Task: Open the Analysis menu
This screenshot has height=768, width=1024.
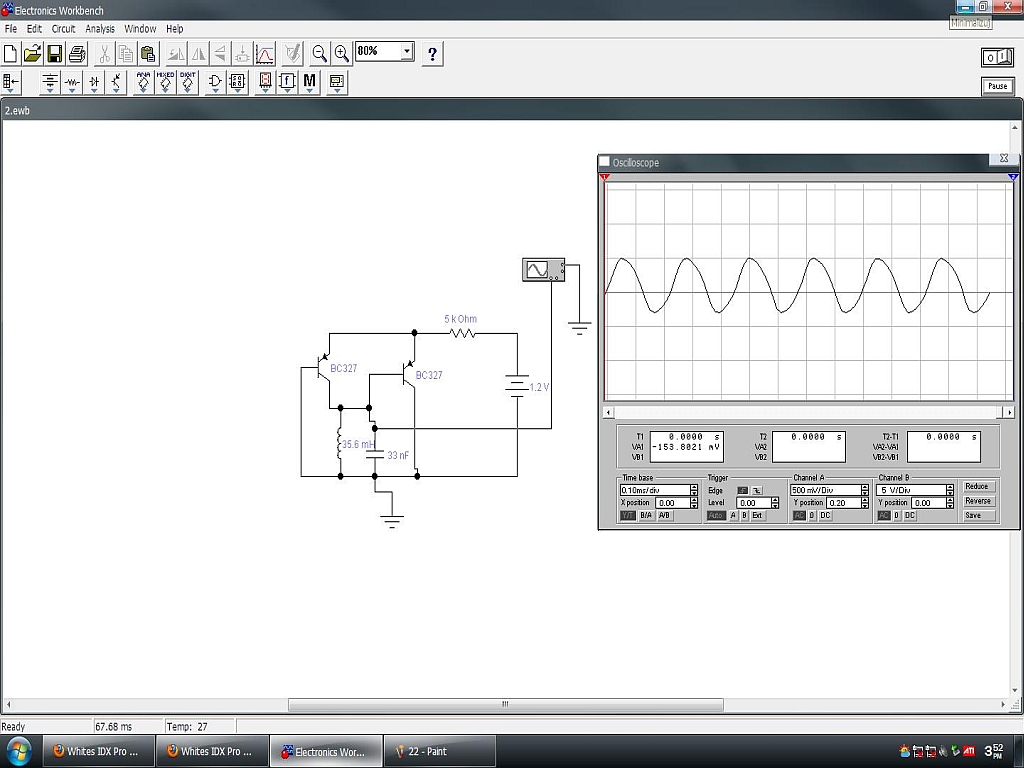Action: click(x=100, y=29)
